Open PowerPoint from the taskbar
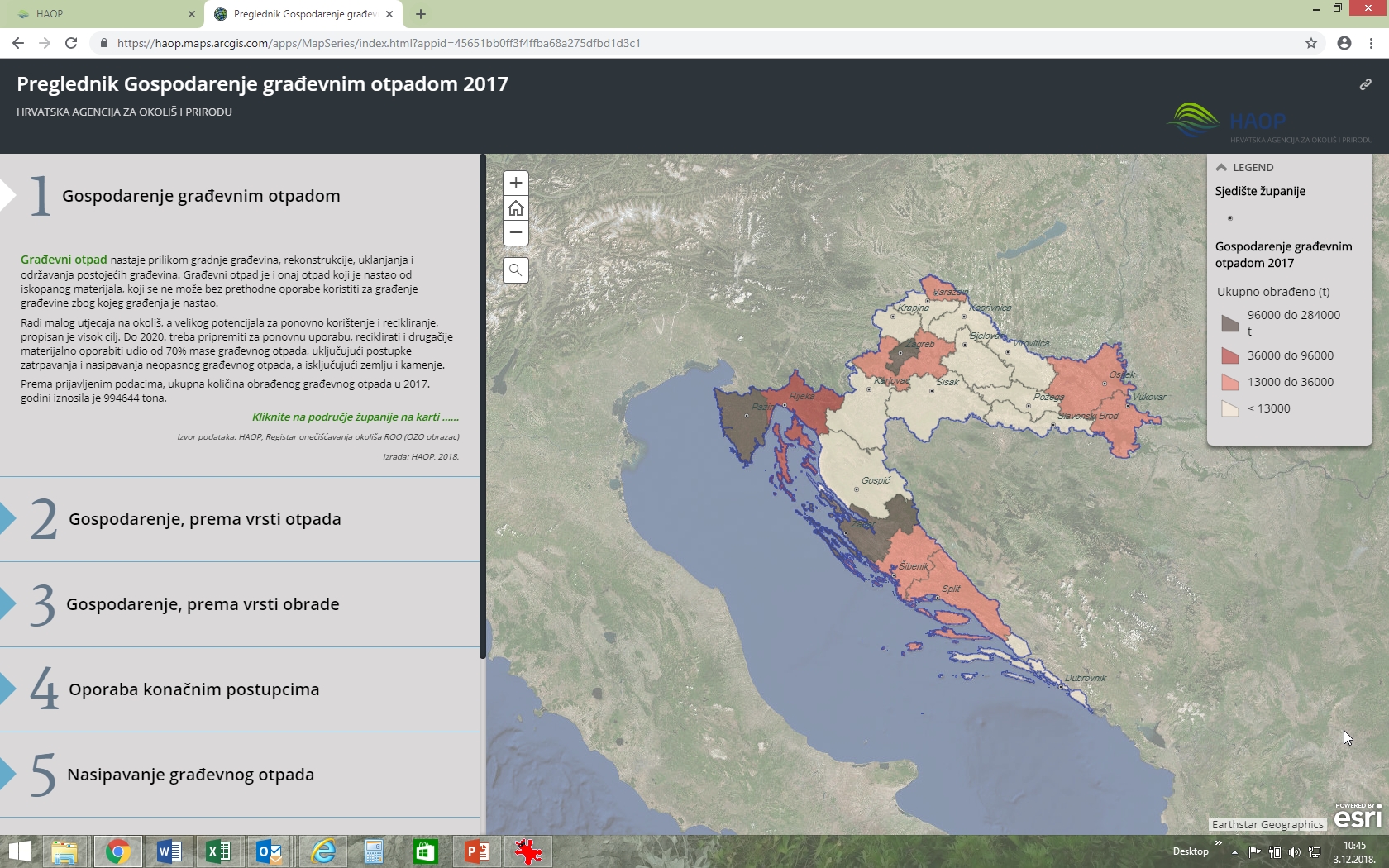The width and height of the screenshot is (1389, 868). click(476, 851)
